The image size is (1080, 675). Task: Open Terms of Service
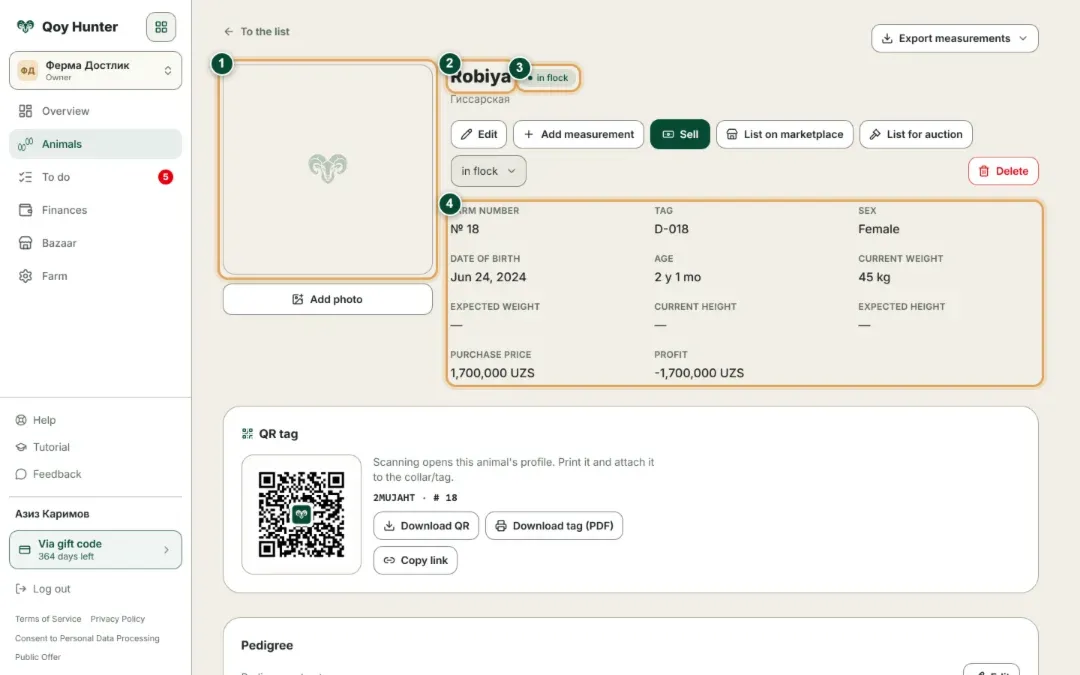click(x=48, y=619)
